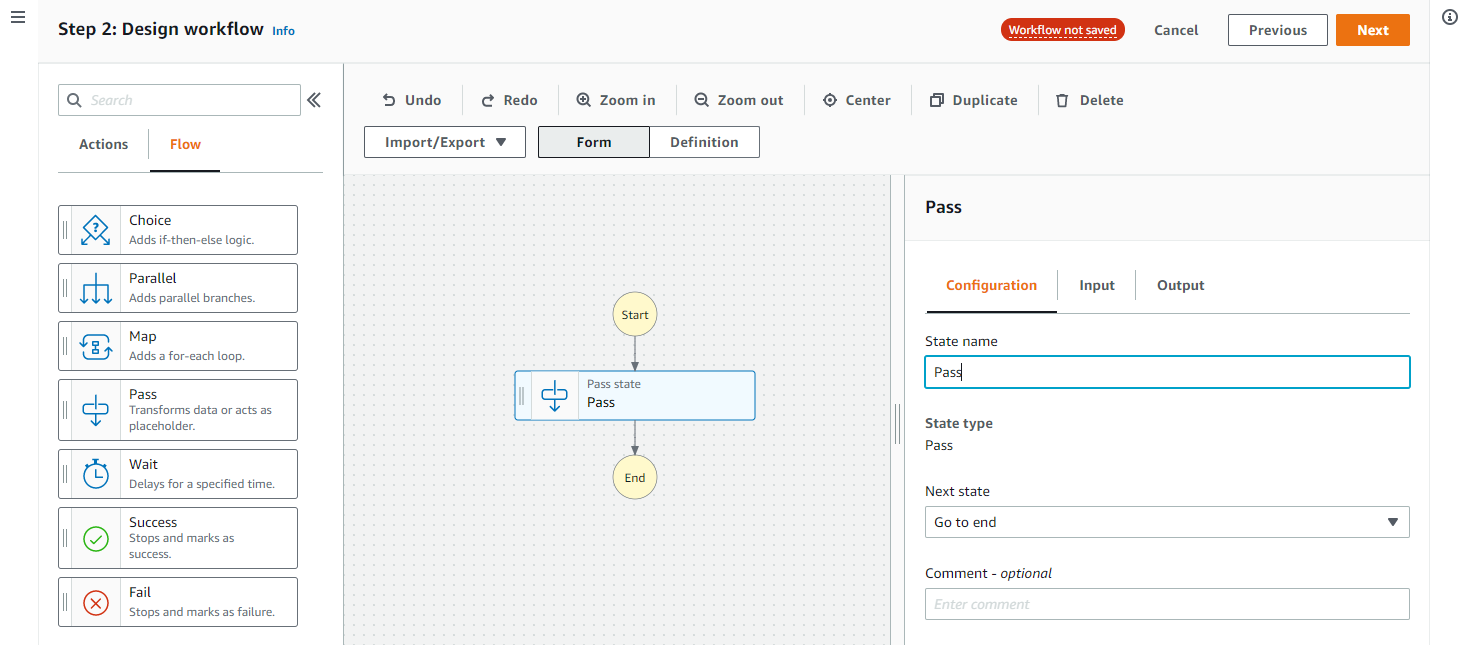The height and width of the screenshot is (645, 1466).
Task: Grab the drag handle on the Wait card
Action: (x=66, y=474)
